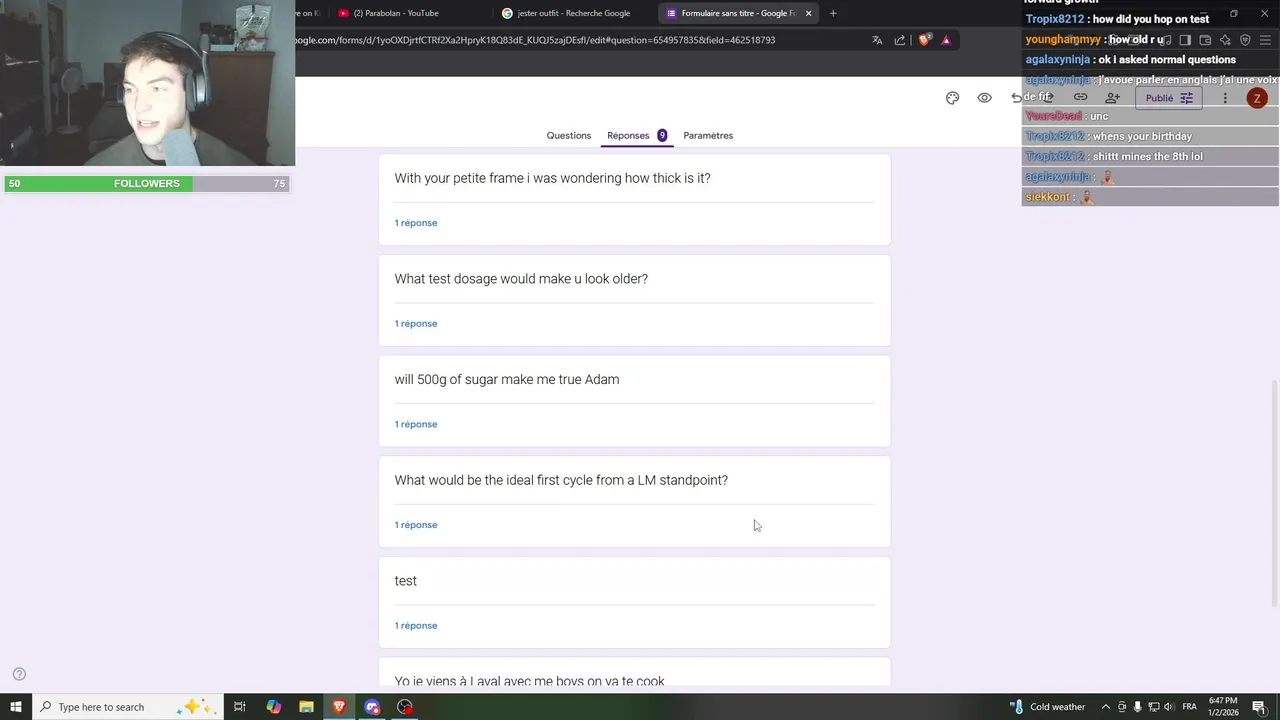
Task: Click the microphone system tray icon
Action: coord(1137,707)
